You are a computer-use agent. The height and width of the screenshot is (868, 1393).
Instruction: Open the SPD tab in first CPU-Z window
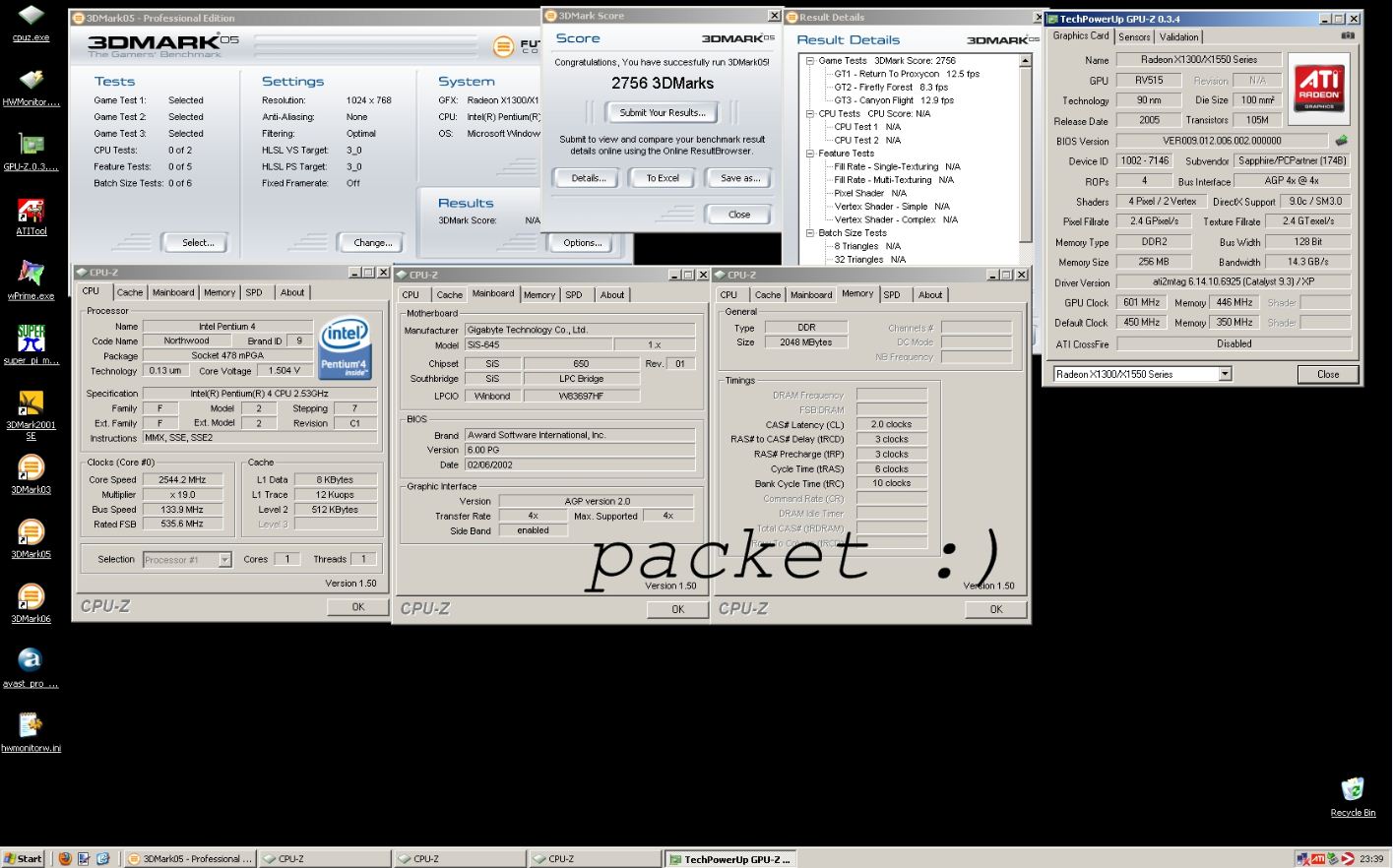click(254, 292)
